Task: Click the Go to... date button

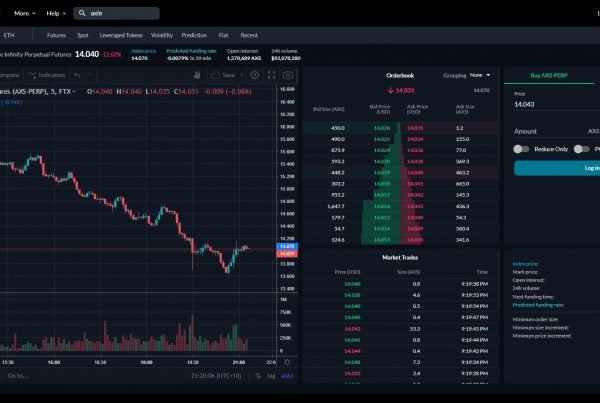Action: 18,376
